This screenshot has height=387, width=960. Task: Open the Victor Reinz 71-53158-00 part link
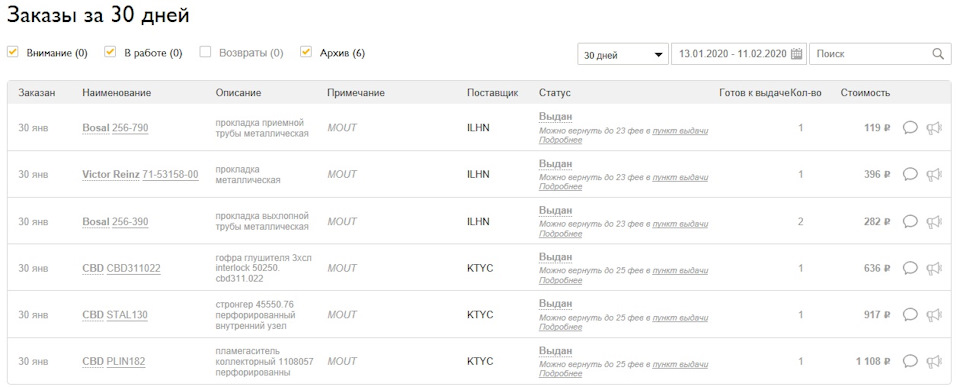coord(170,175)
